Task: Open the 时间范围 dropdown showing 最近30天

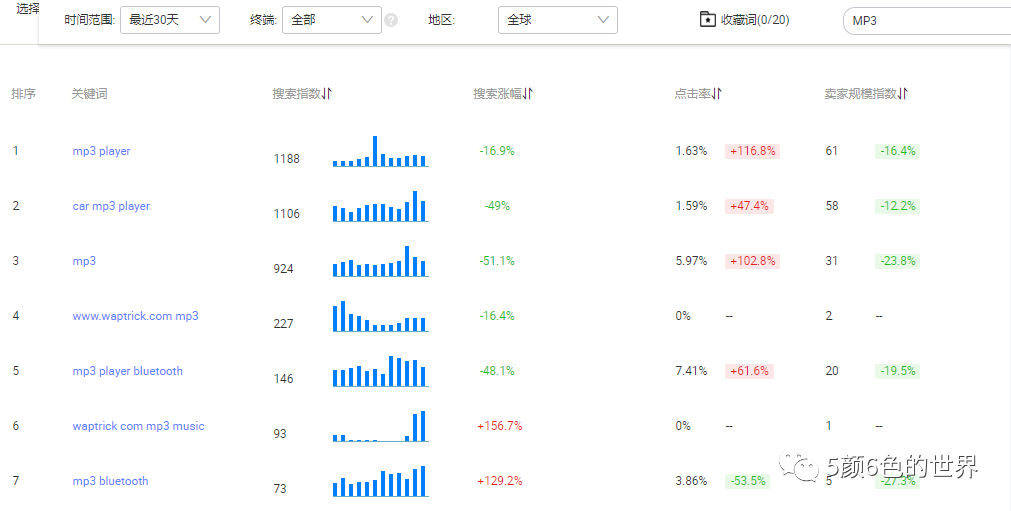Action: pyautogui.click(x=170, y=20)
